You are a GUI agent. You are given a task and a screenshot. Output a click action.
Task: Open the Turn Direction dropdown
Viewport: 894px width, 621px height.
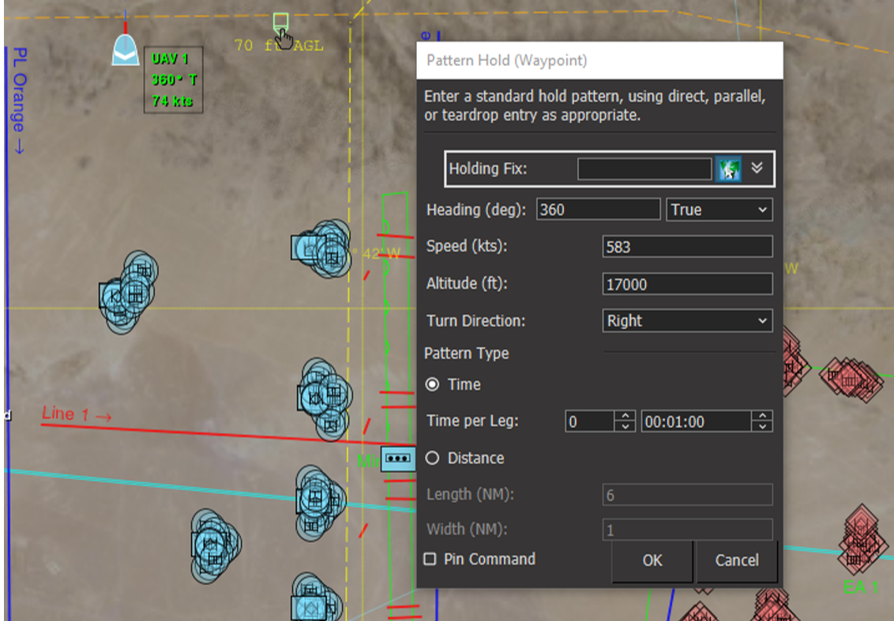[x=687, y=321]
